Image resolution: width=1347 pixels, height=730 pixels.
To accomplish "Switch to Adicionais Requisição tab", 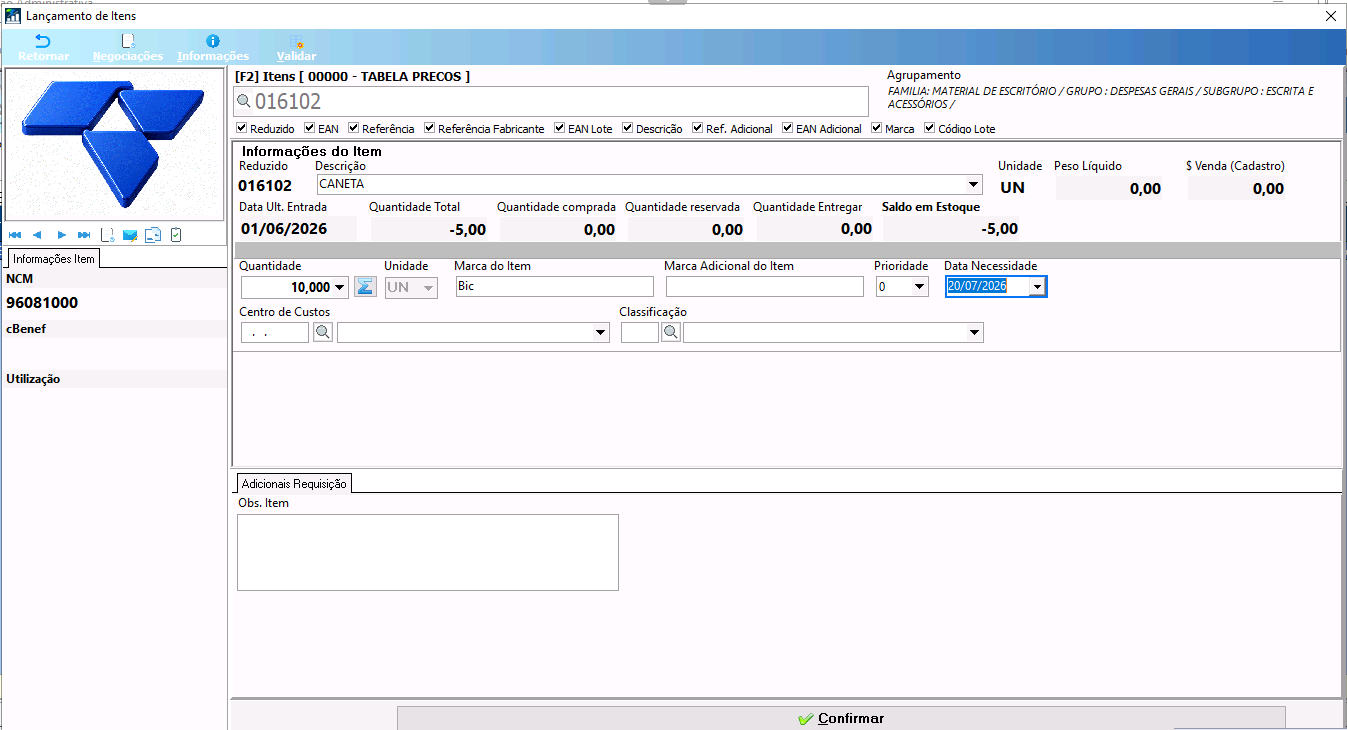I will tap(294, 483).
